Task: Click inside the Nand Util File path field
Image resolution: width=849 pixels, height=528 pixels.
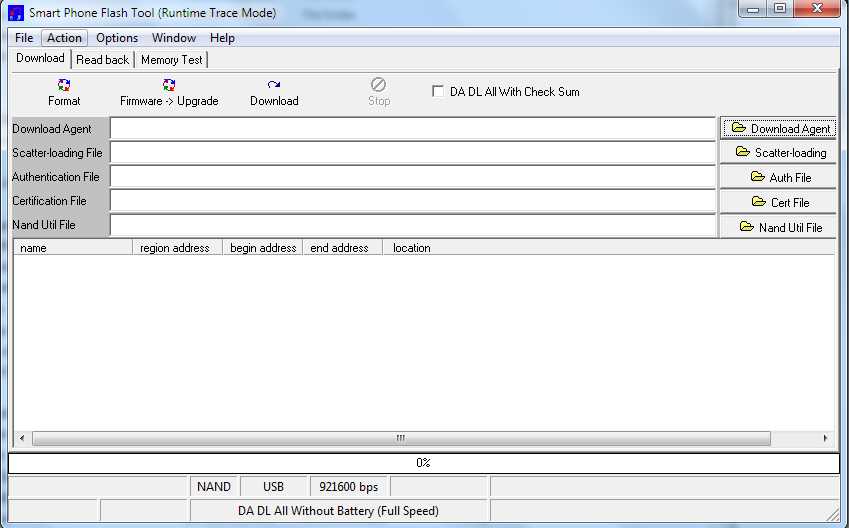Action: (x=413, y=225)
